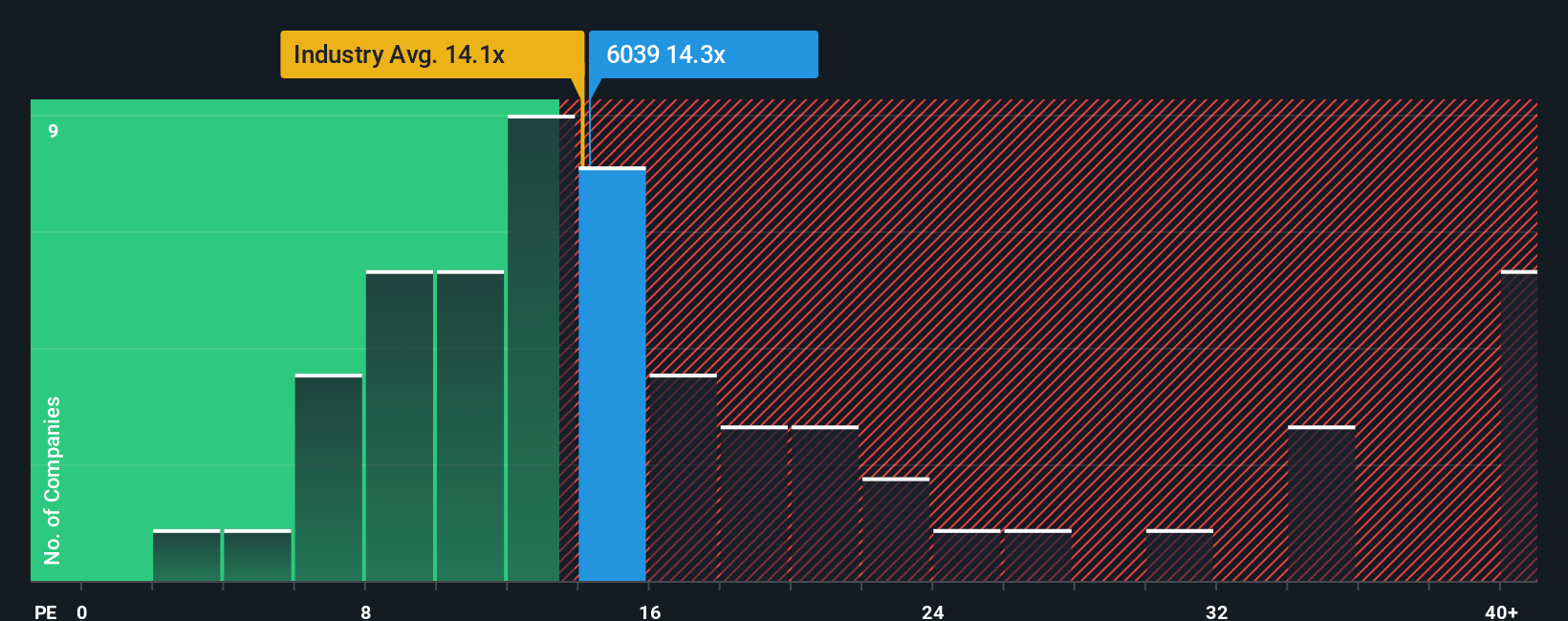Viewport: 1568px width, 621px height.
Task: Click the bar just right of PE 16
Action: 683,478
